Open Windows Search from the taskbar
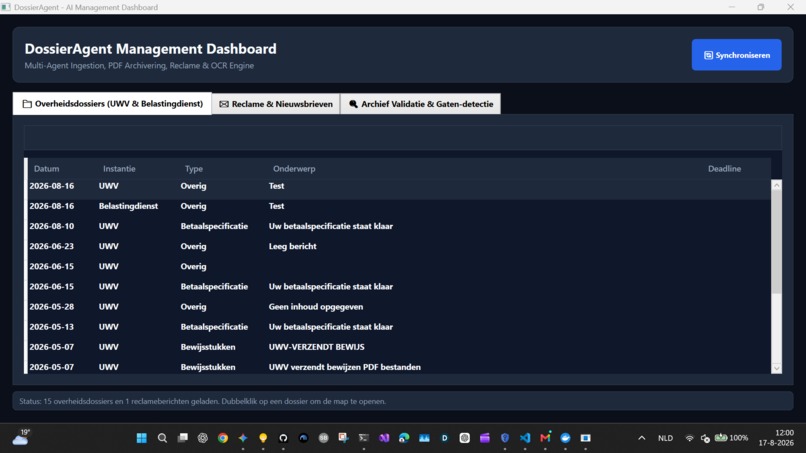806x453 pixels. pyautogui.click(x=162, y=438)
